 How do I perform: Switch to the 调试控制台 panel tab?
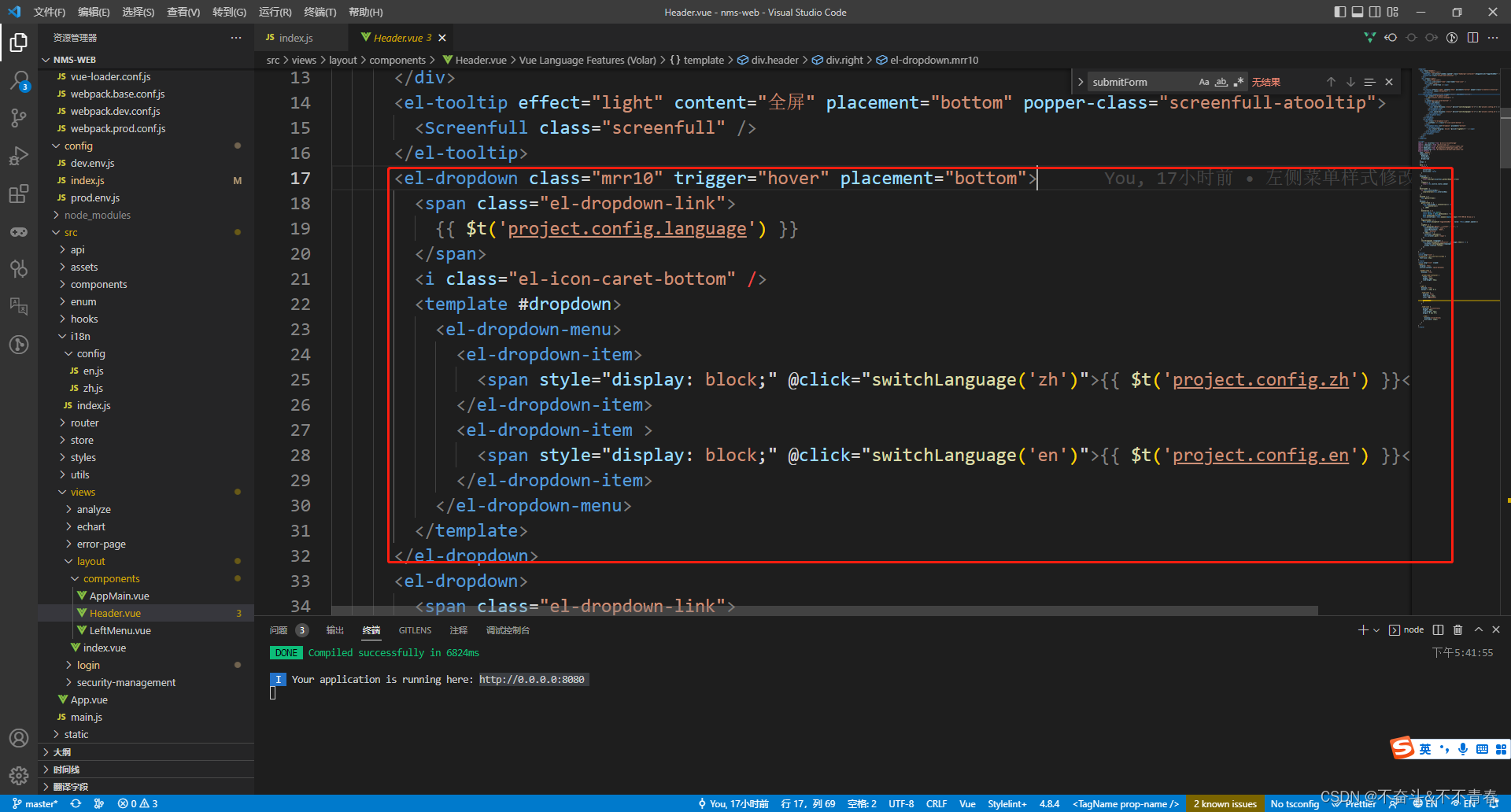tap(508, 630)
